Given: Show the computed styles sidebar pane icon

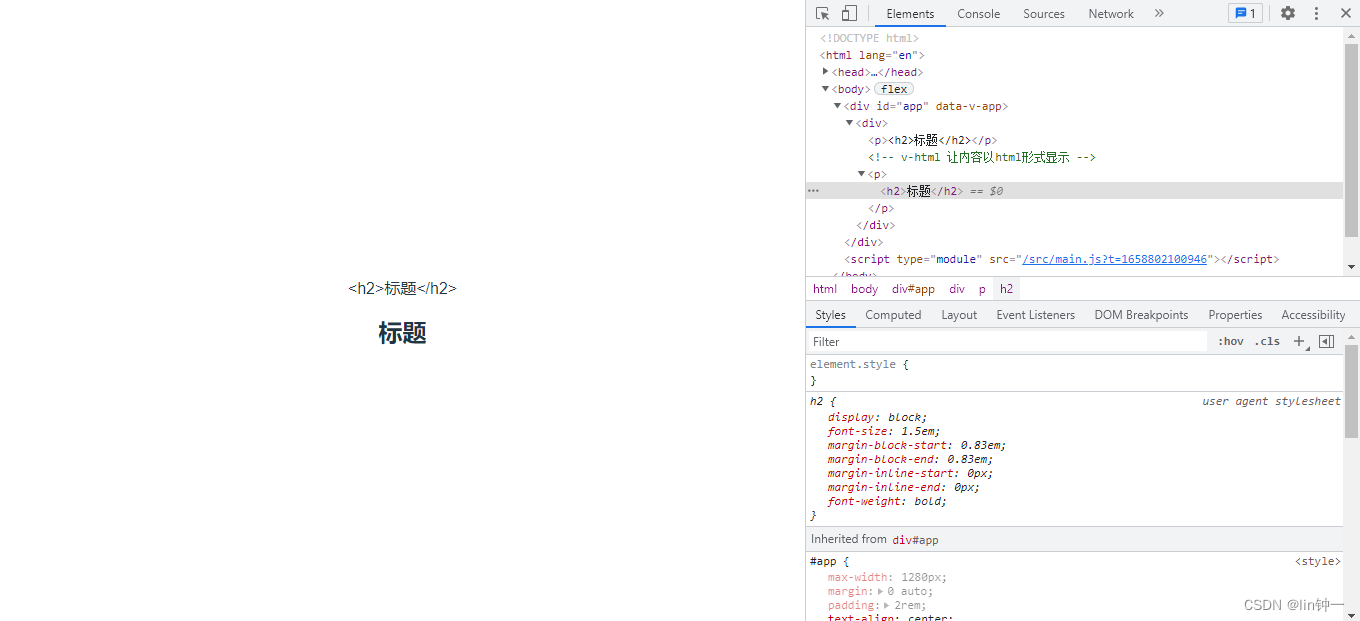Looking at the screenshot, I should point(1326,341).
